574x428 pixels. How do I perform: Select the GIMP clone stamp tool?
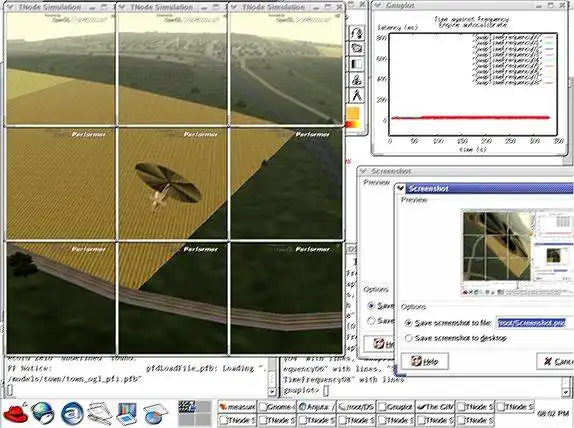[x=357, y=80]
